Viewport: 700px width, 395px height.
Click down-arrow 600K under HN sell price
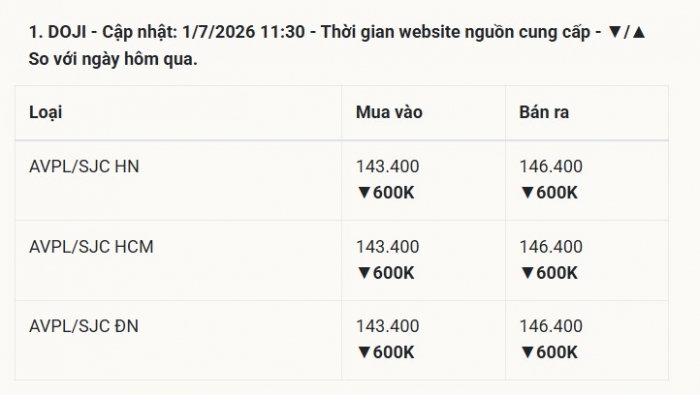tap(549, 193)
